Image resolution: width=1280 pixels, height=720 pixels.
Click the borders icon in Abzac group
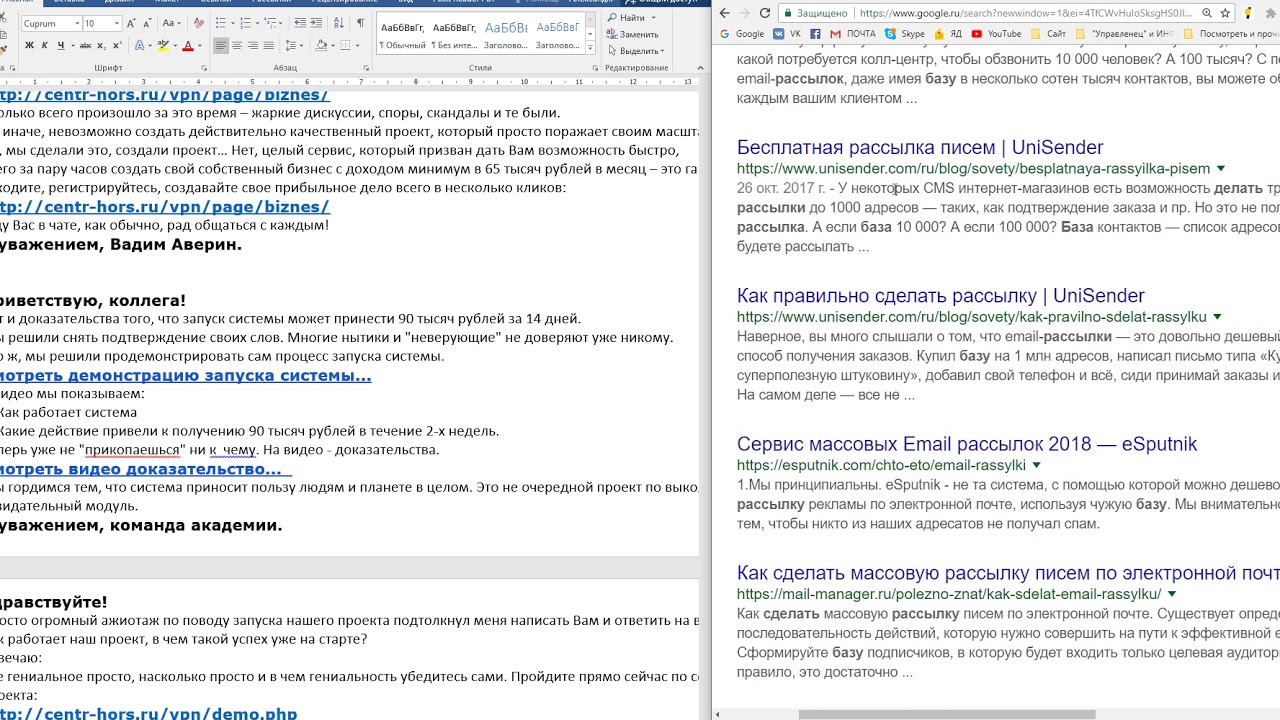[x=345, y=45]
